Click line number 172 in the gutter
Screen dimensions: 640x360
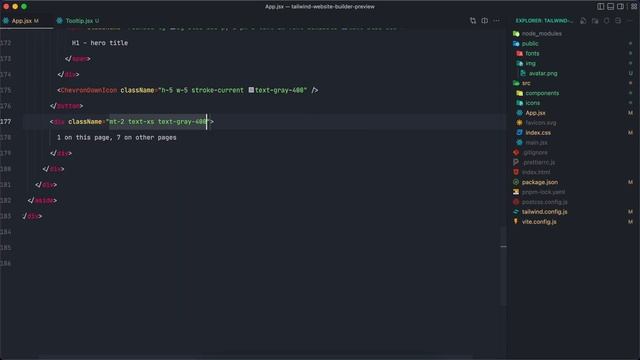(6, 43)
